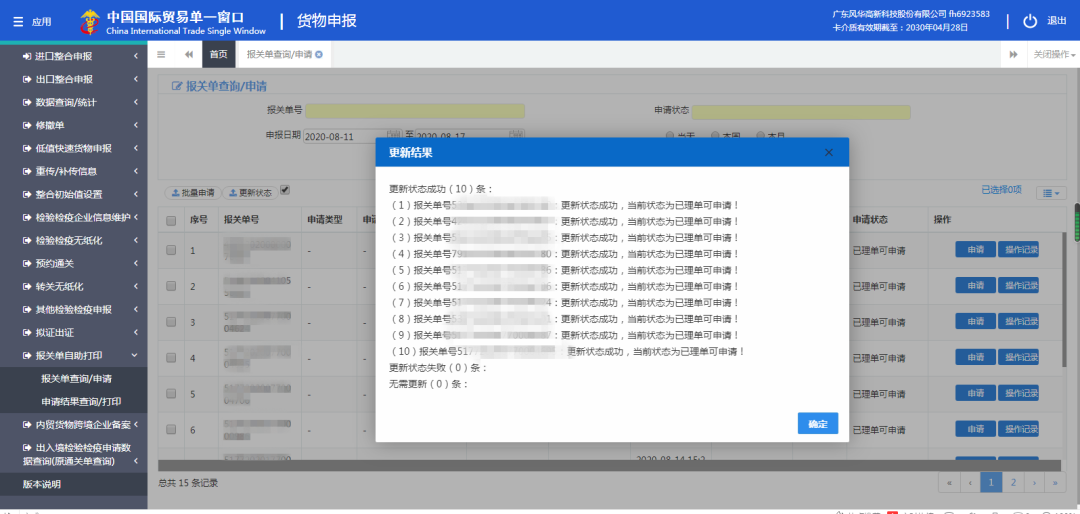Click the start date field 2020-08-11

[x=344, y=136]
